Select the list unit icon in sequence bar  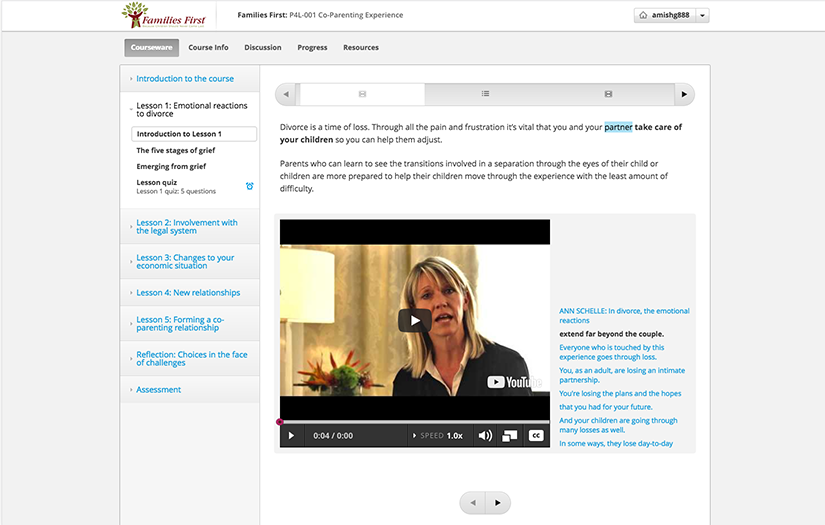point(485,94)
